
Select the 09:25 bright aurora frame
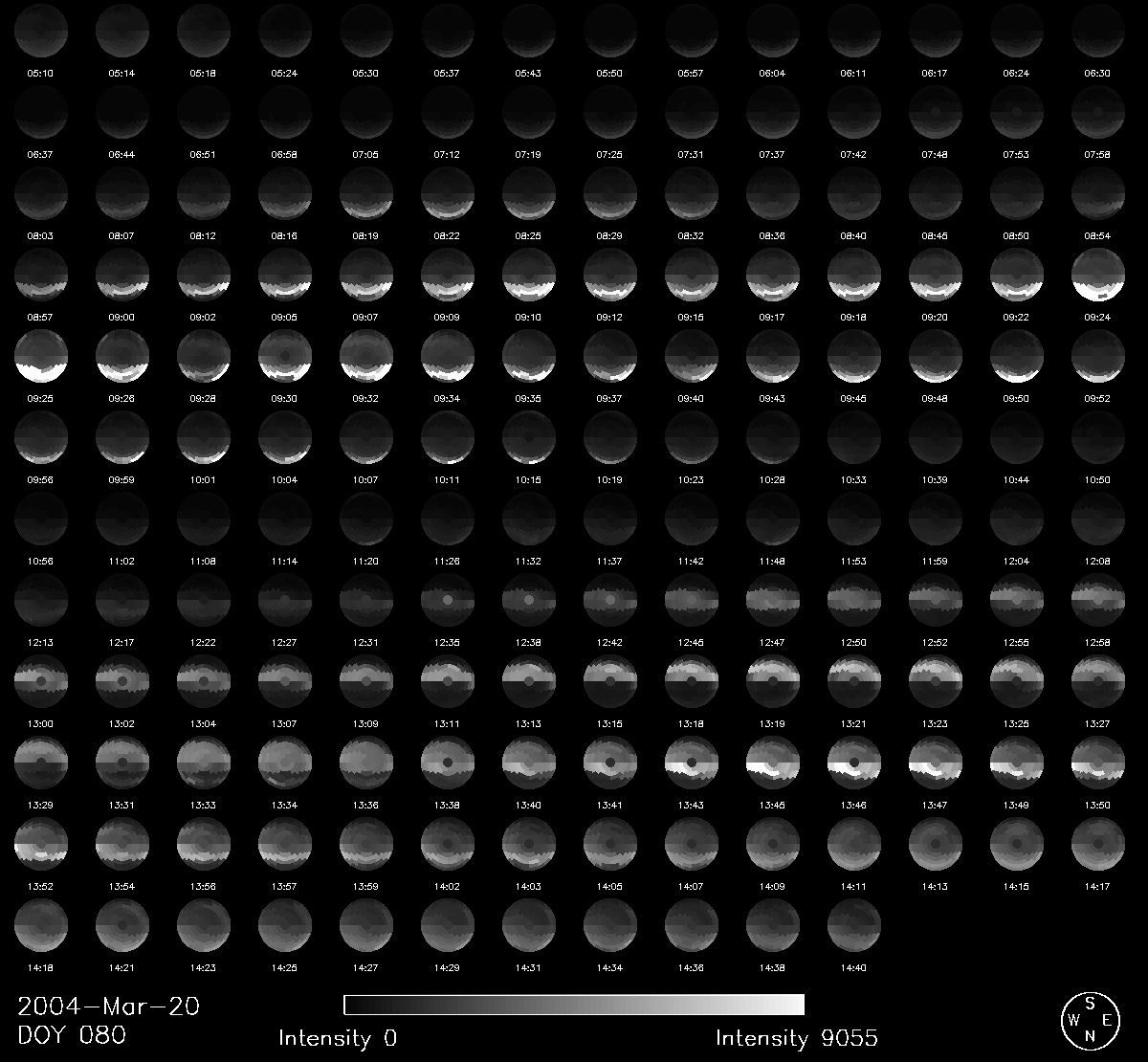click(41, 356)
